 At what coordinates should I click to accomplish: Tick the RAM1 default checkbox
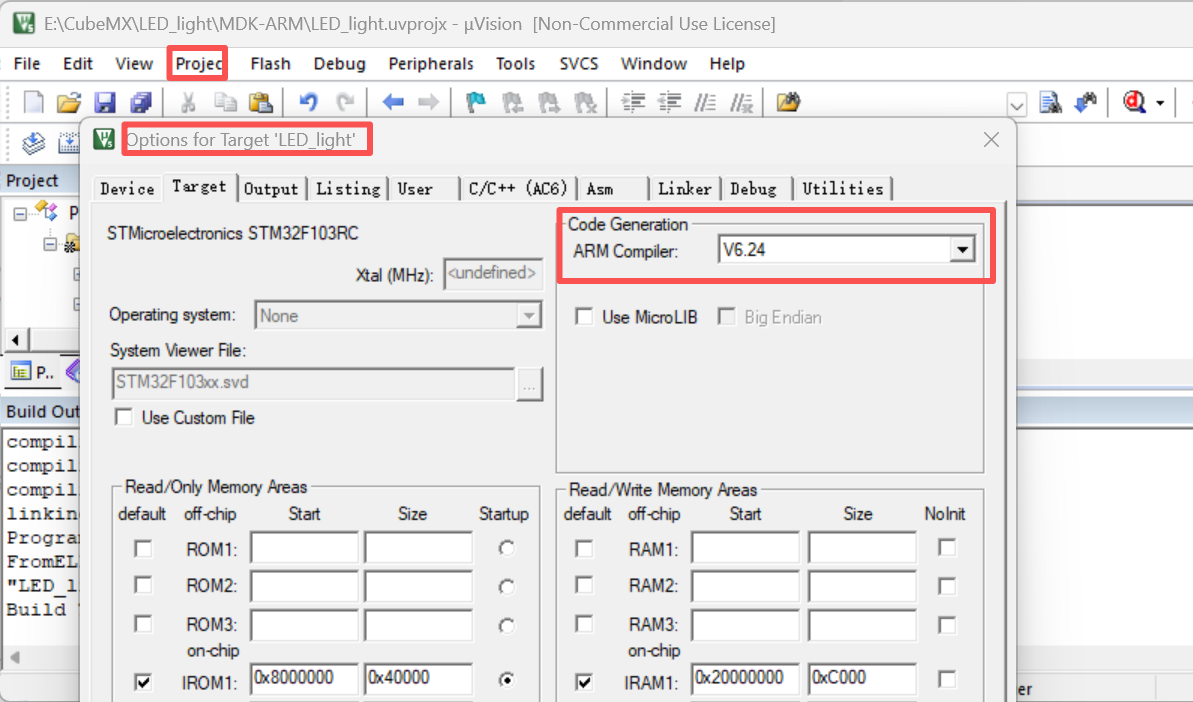(x=584, y=548)
